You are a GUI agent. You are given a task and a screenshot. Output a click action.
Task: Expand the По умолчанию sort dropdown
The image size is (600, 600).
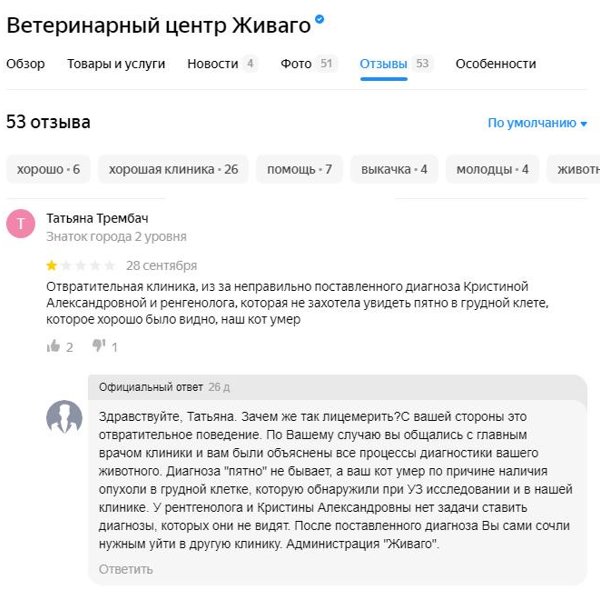(x=537, y=123)
